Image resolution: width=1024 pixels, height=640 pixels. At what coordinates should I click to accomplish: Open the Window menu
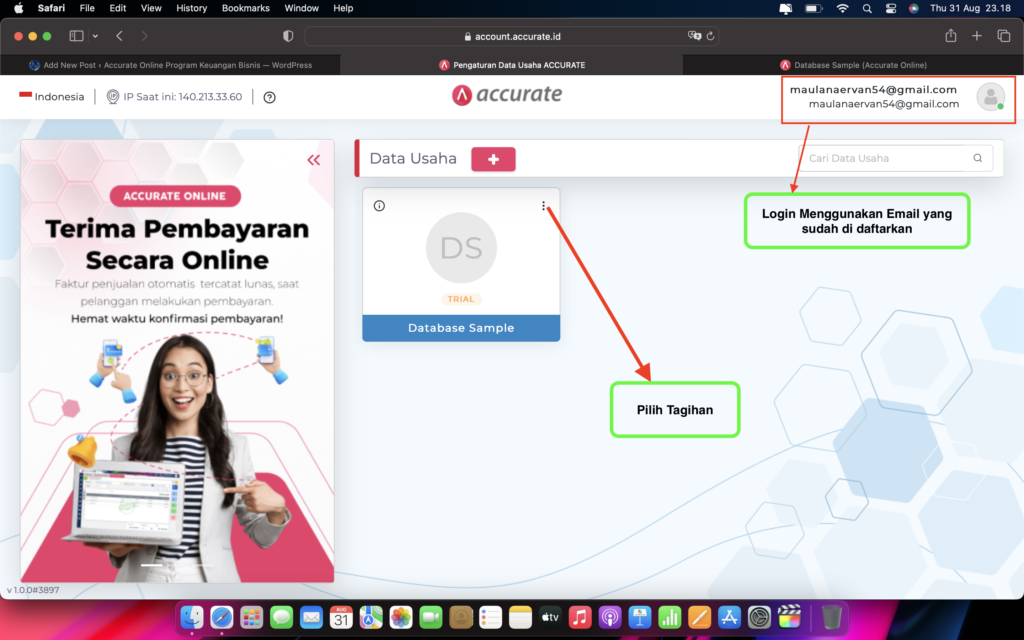(301, 8)
